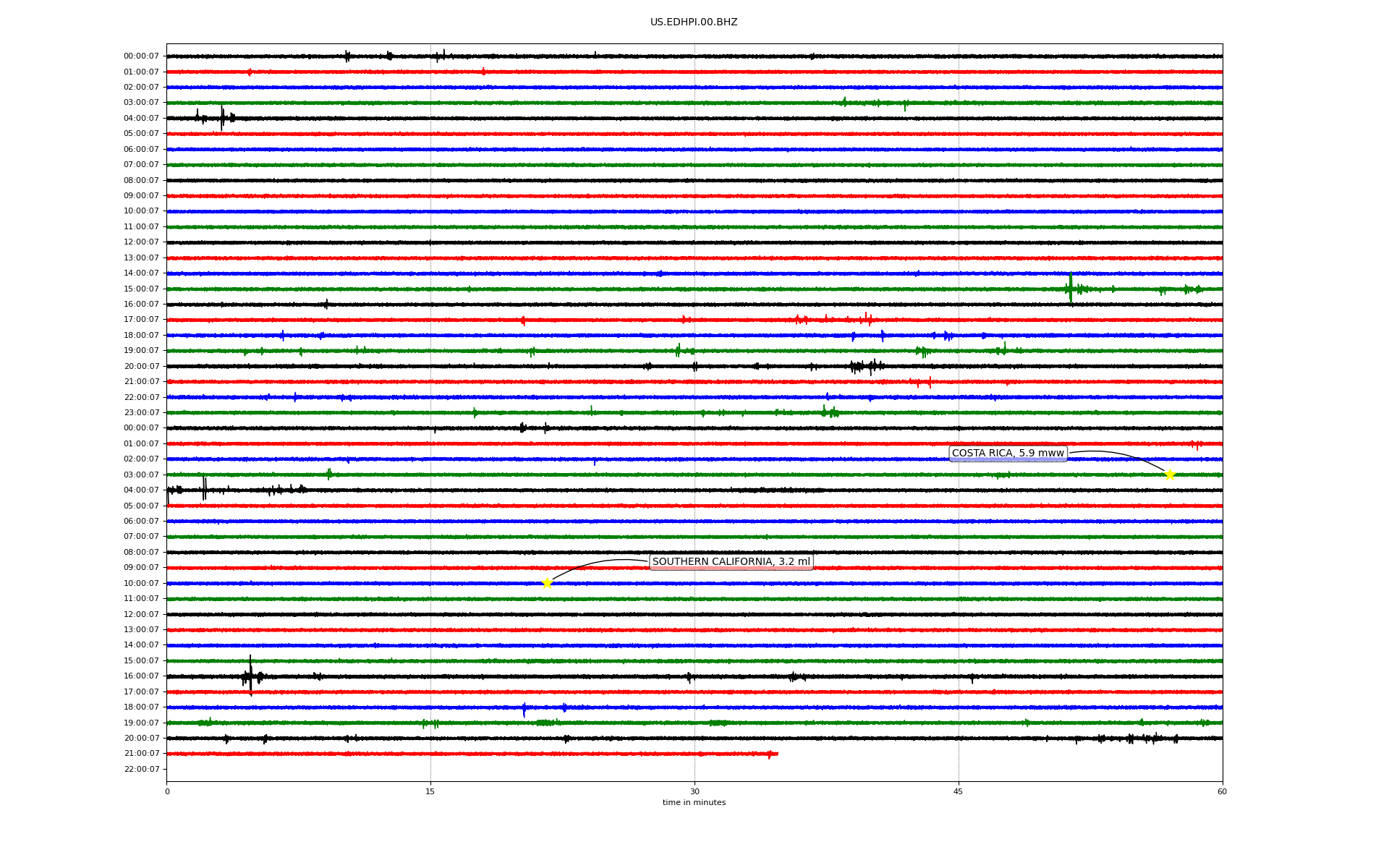
Task: Click the 60 minute tick label
Action: (x=1221, y=791)
